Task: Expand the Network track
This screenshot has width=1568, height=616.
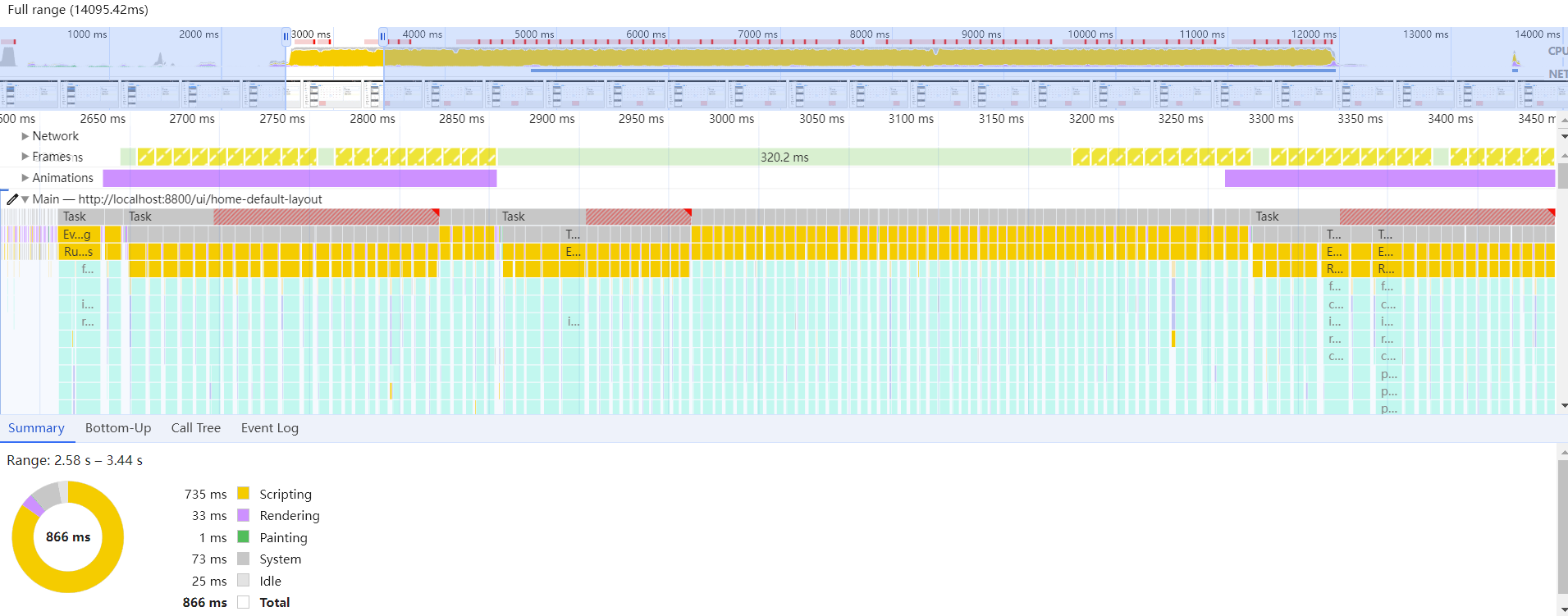Action: [x=25, y=136]
